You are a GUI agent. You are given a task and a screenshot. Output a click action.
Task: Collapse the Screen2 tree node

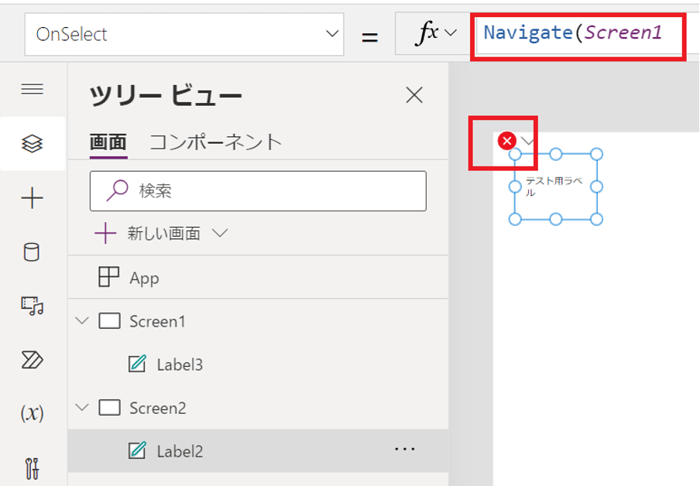(x=82, y=407)
